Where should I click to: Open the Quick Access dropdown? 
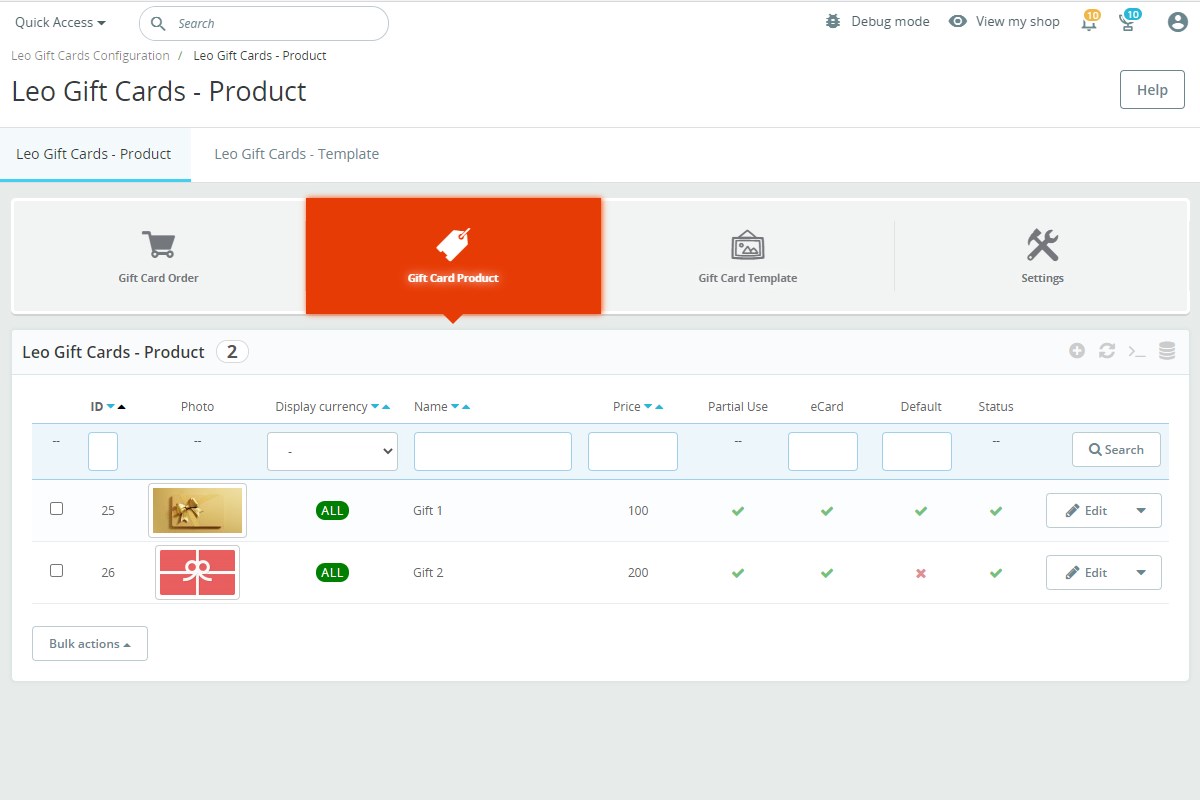(x=60, y=22)
